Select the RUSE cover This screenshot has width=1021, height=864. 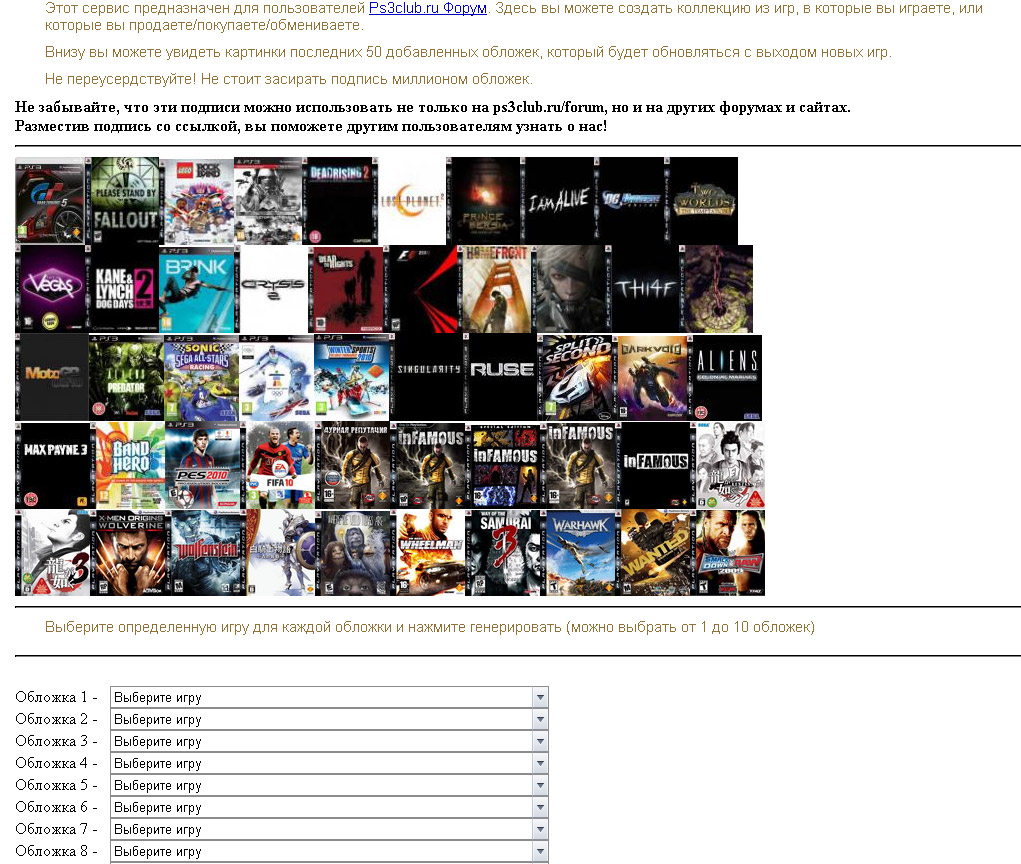(x=500, y=378)
